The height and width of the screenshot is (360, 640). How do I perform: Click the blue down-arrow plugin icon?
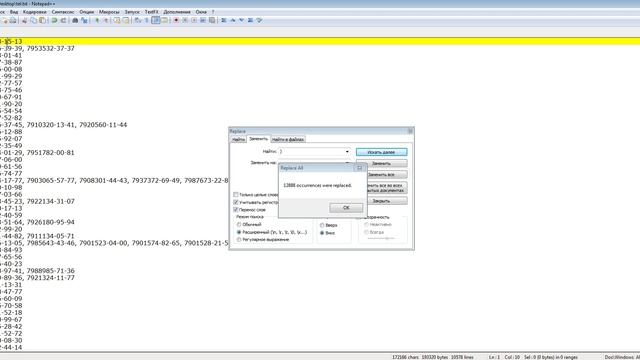coord(242,20)
